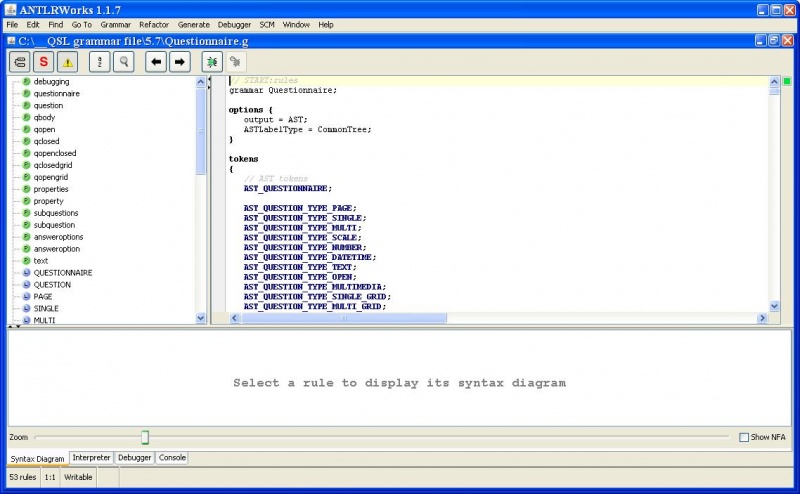The height and width of the screenshot is (494, 800).
Task: Open the Grammar menu
Action: [x=115, y=24]
